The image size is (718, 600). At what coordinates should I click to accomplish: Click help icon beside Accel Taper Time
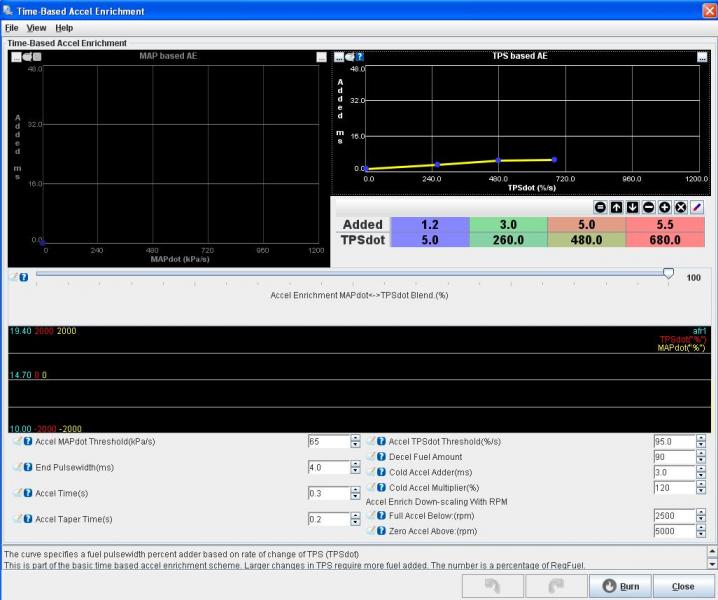(x=28, y=519)
